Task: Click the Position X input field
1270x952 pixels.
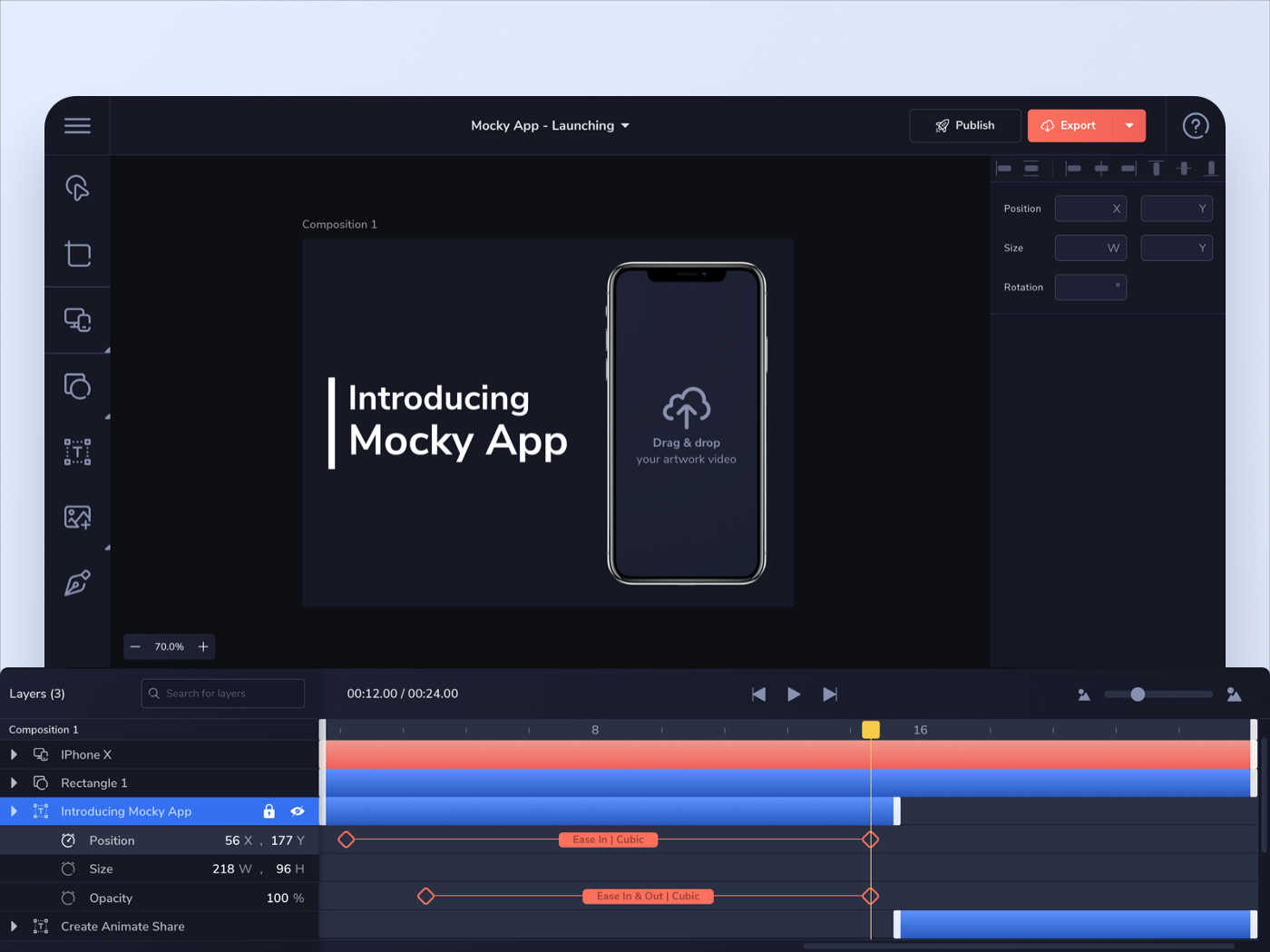Action: tap(1090, 209)
